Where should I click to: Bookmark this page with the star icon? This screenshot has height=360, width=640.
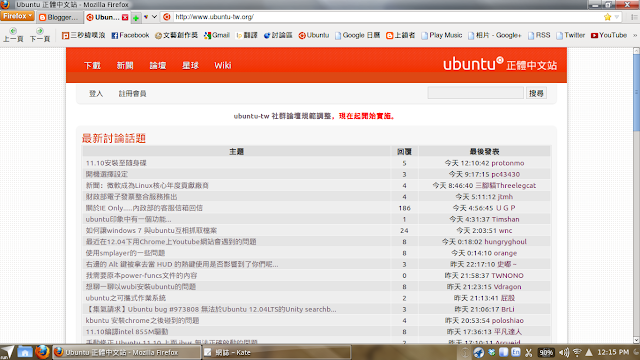tap(607, 17)
